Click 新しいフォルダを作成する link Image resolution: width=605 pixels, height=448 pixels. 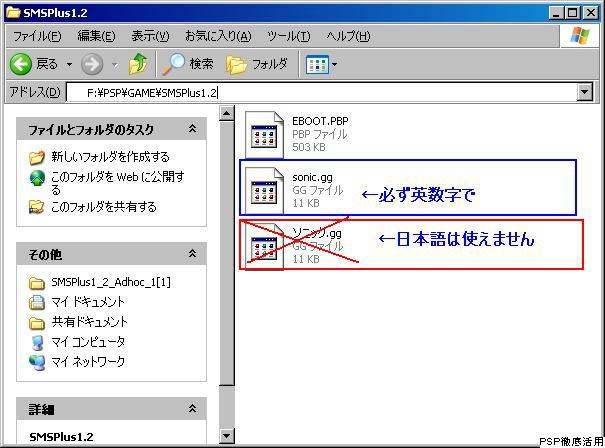110,157
